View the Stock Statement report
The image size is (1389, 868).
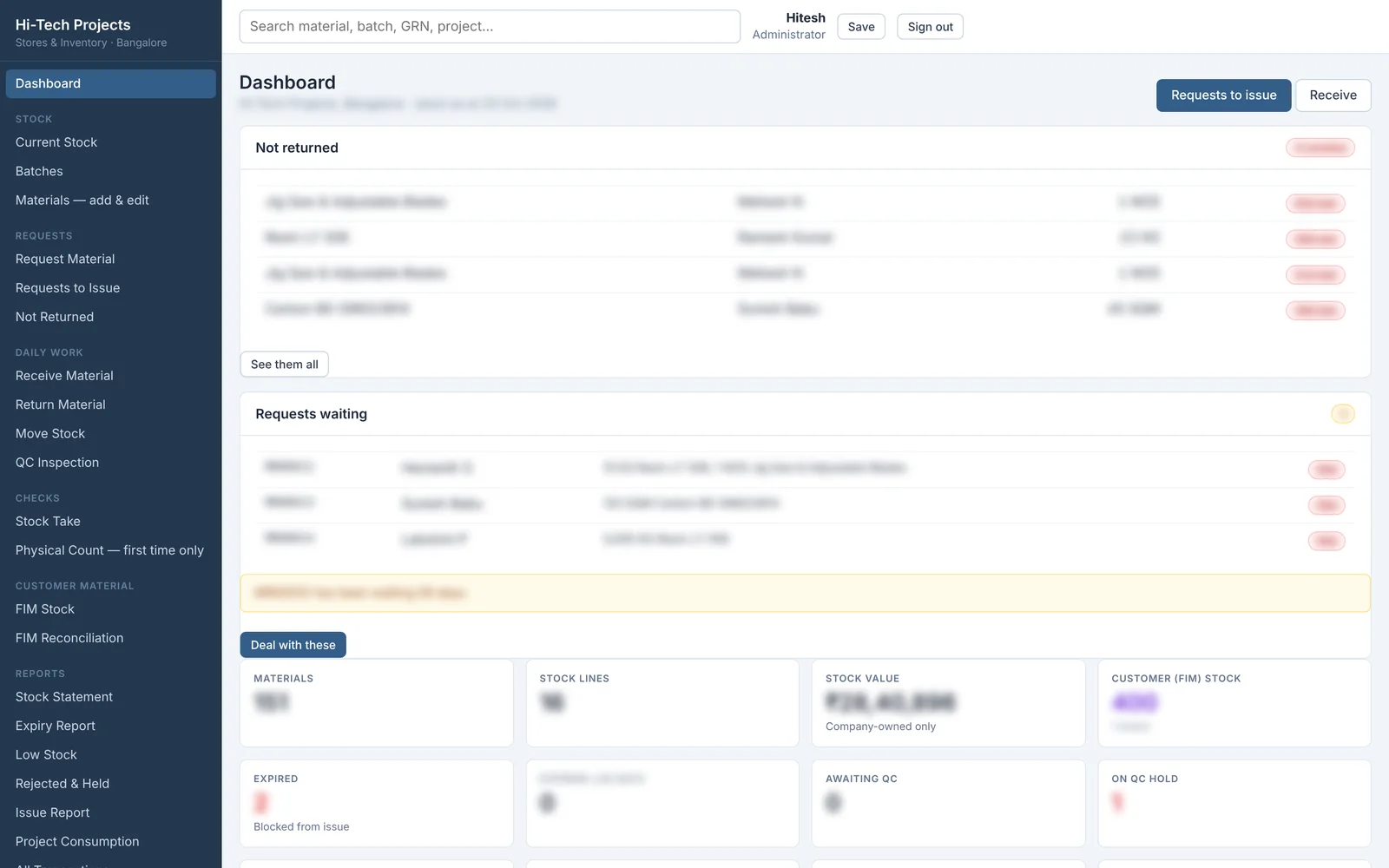point(110,697)
